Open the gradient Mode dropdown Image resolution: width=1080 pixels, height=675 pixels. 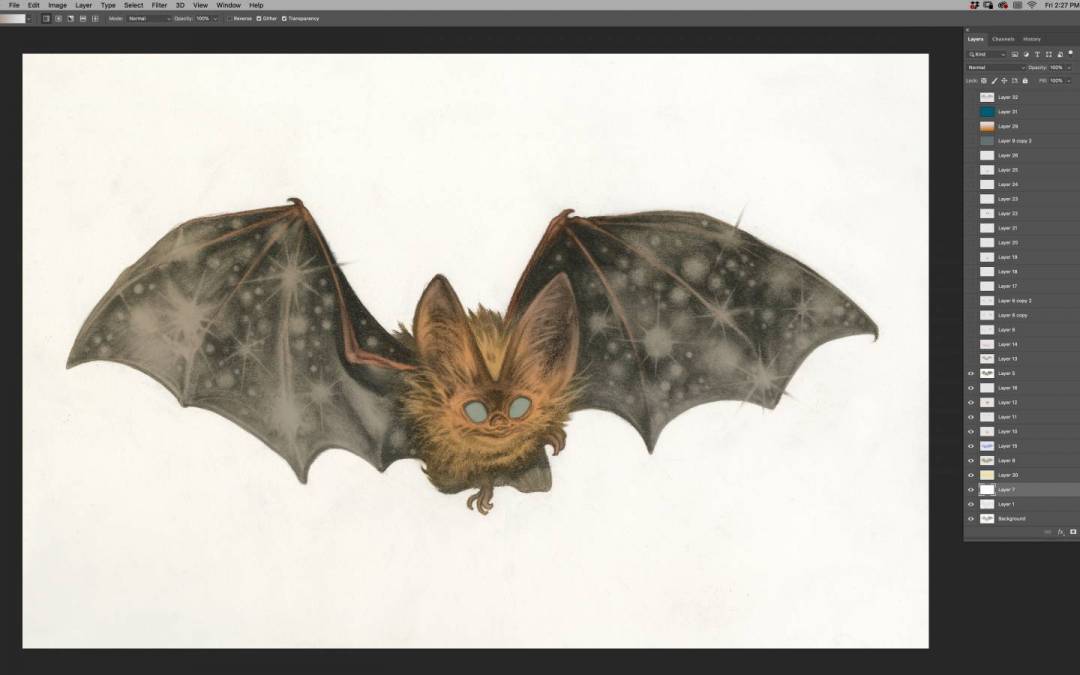[x=149, y=18]
